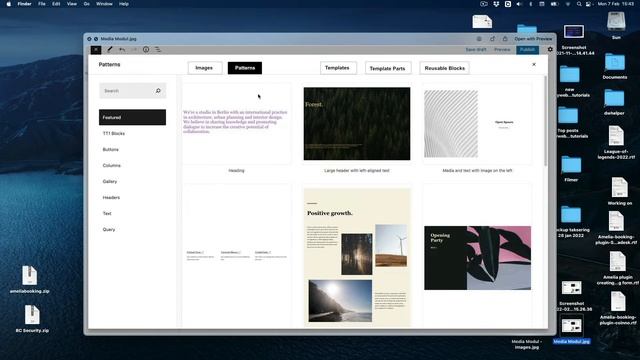Open the Finder menu in menu bar
640x360 pixels.
24,4
